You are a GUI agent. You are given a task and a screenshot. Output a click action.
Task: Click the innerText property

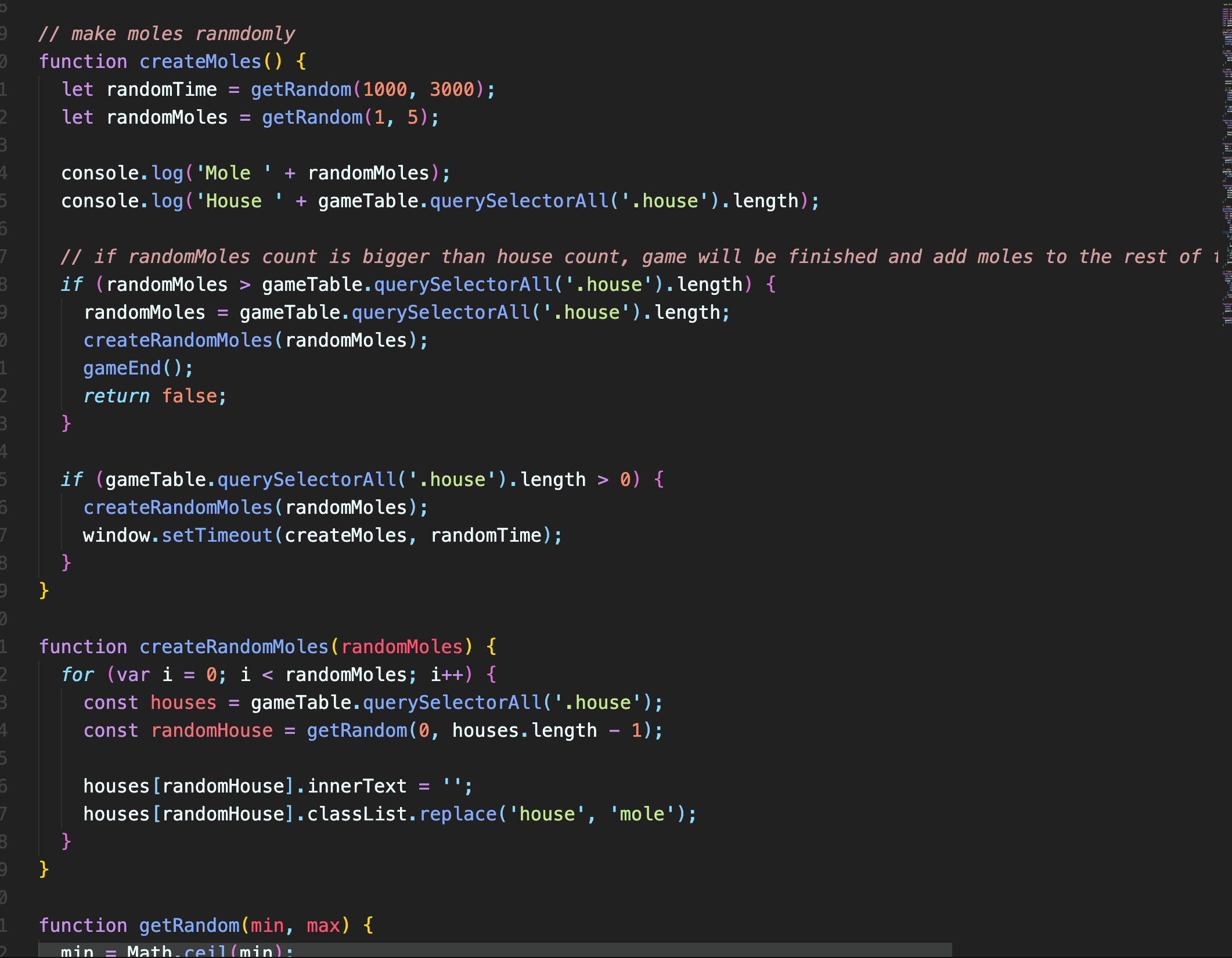click(x=356, y=786)
